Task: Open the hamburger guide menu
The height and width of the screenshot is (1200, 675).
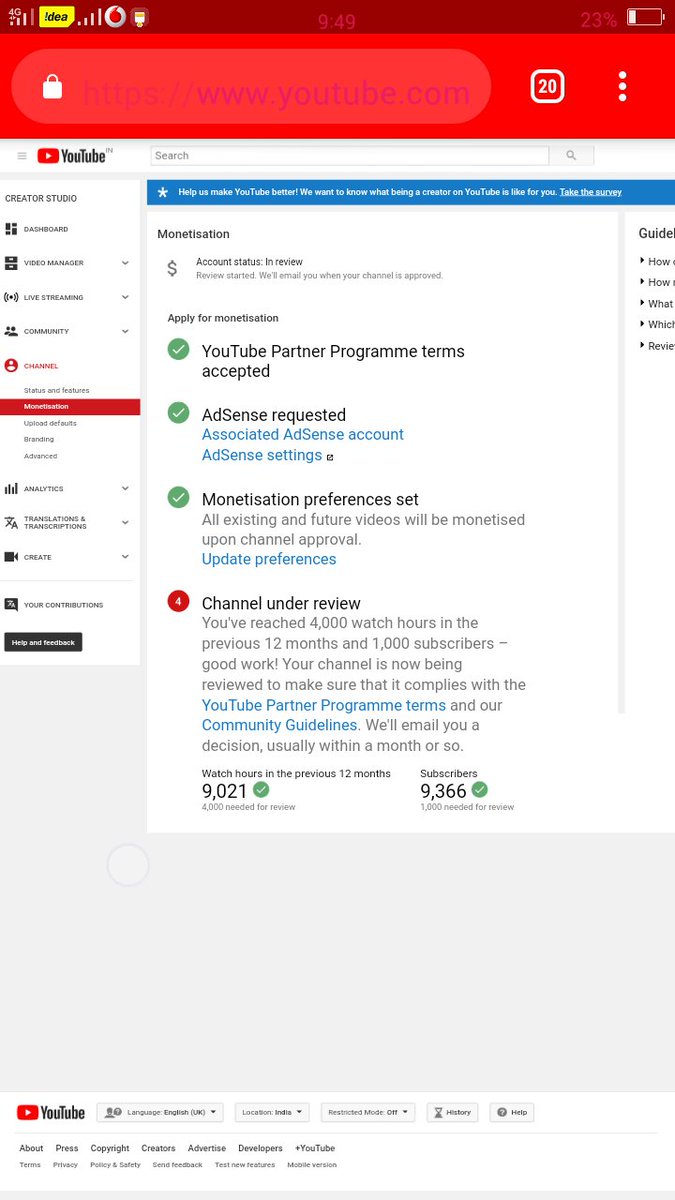Action: coord(22,156)
